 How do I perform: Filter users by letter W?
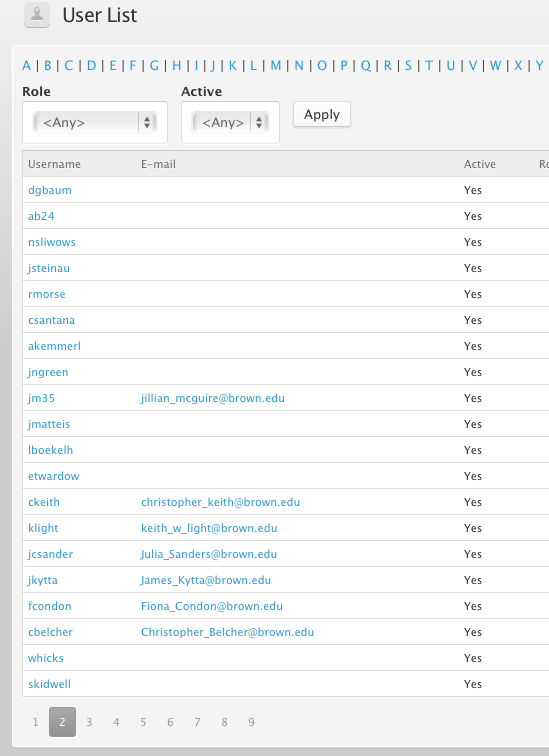coord(495,66)
